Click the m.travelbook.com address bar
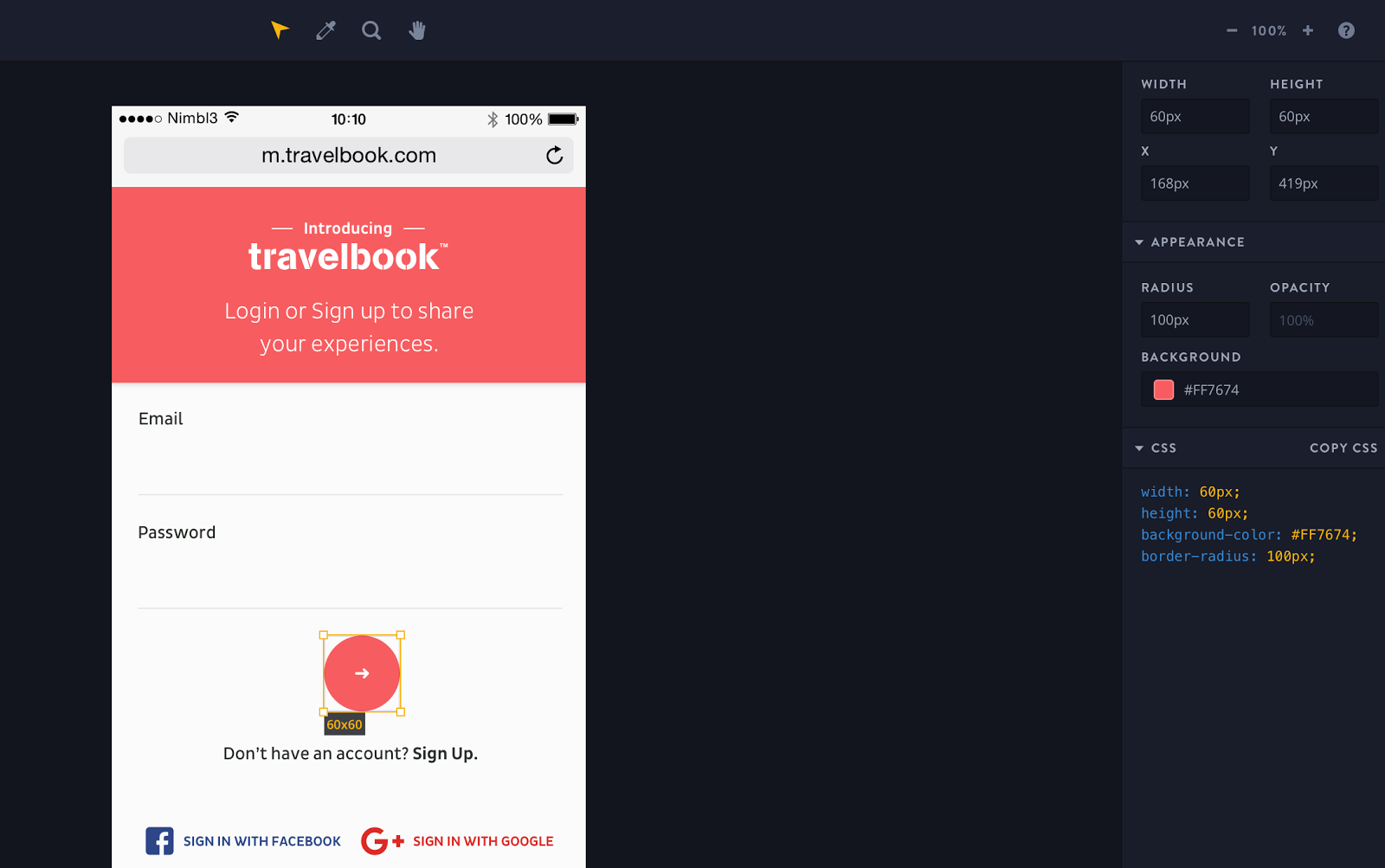Image resolution: width=1385 pixels, height=868 pixels. 349,156
